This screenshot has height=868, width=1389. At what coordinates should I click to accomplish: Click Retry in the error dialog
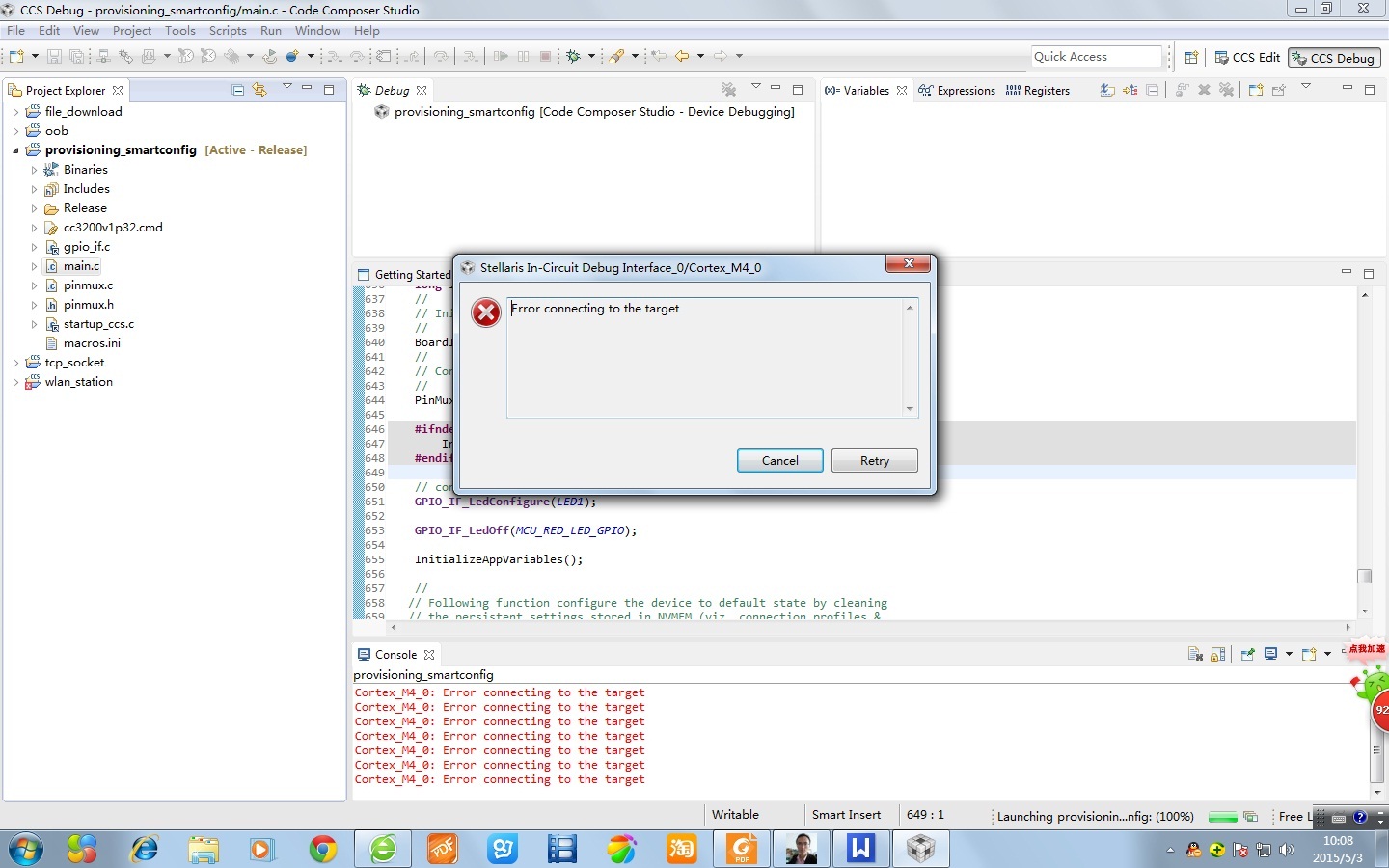point(875,461)
